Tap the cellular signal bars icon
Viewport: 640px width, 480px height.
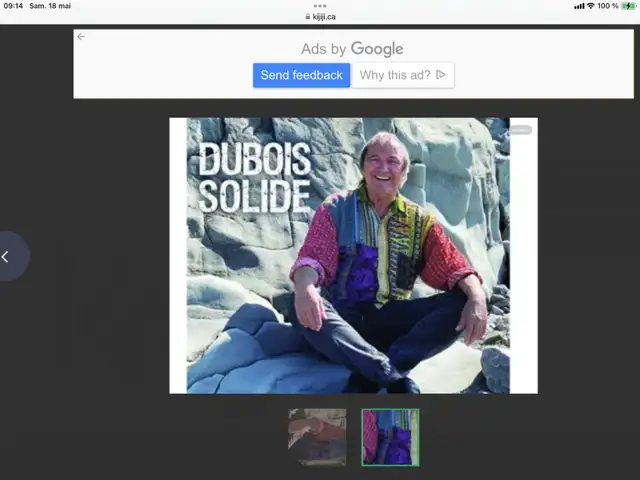(x=579, y=6)
